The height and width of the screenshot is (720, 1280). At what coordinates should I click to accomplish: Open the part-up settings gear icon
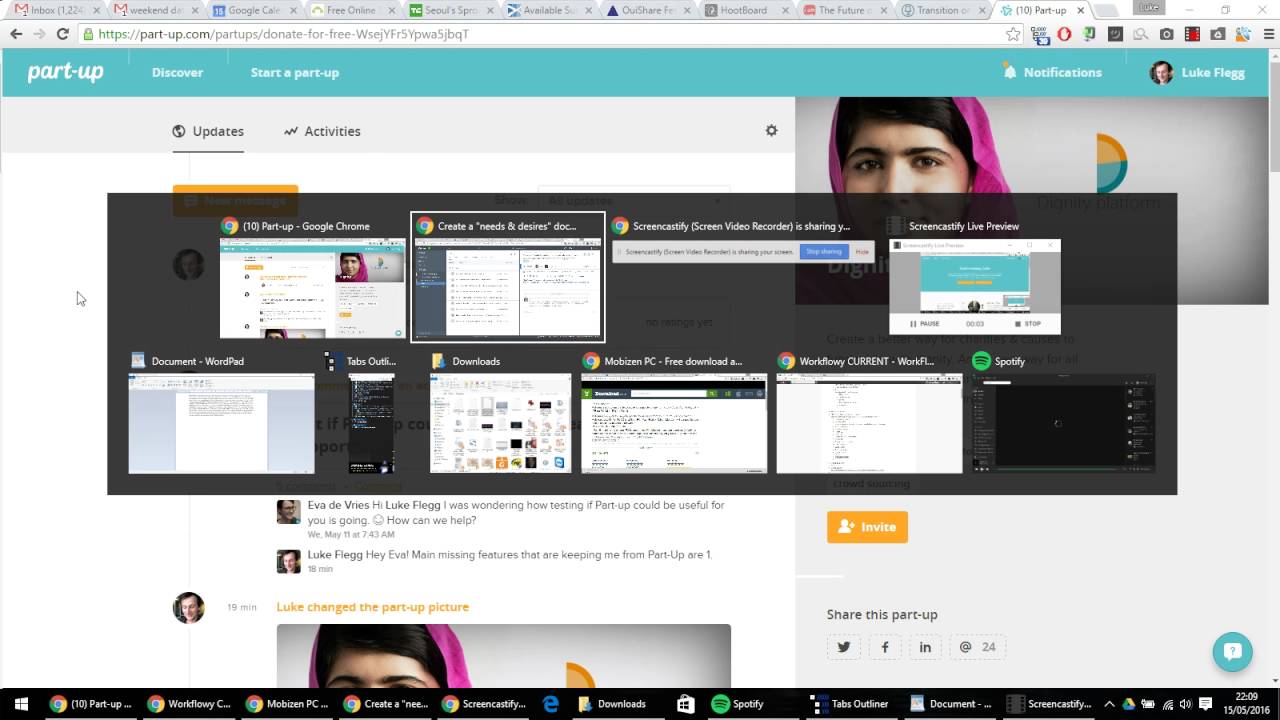(771, 130)
